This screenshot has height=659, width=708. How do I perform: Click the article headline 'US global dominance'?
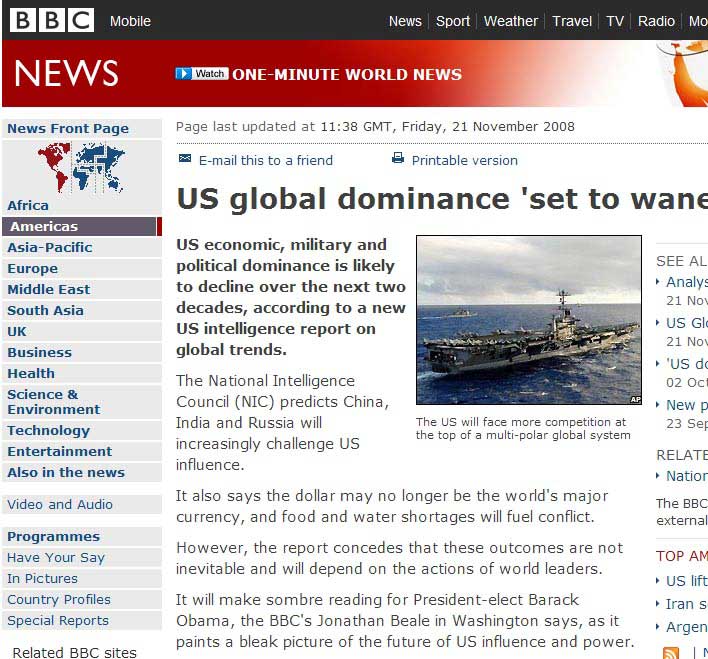pyautogui.click(x=442, y=199)
